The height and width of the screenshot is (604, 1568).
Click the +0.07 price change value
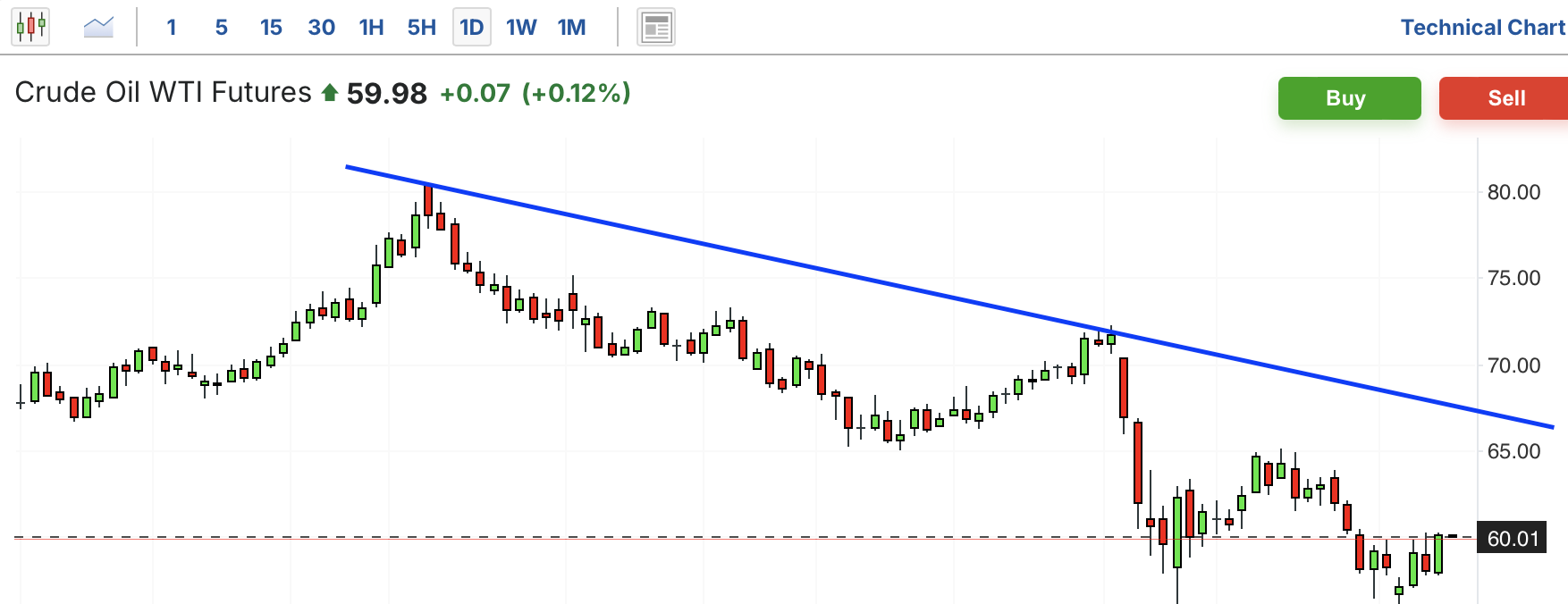[475, 93]
